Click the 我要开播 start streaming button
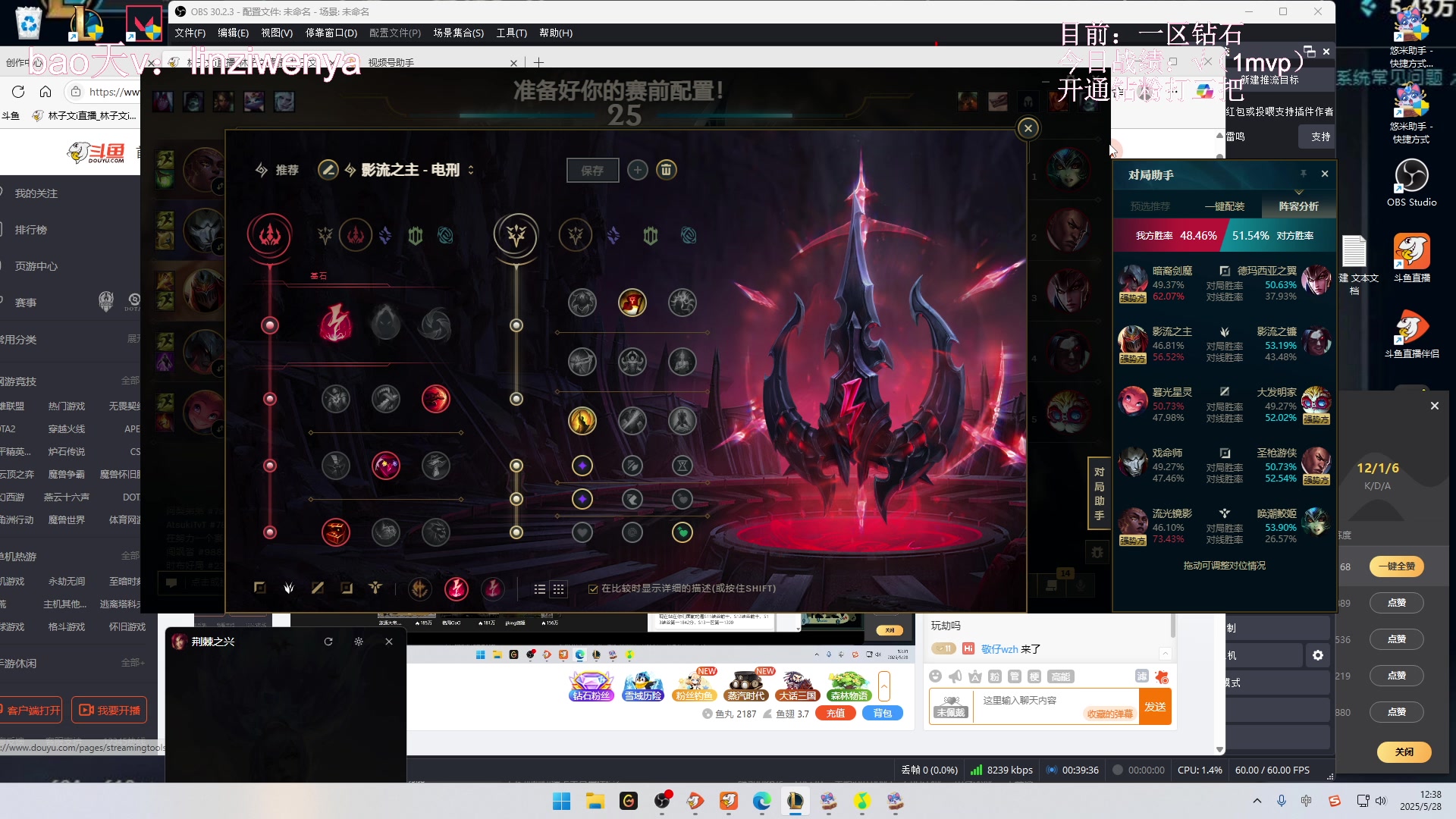 coord(110,711)
